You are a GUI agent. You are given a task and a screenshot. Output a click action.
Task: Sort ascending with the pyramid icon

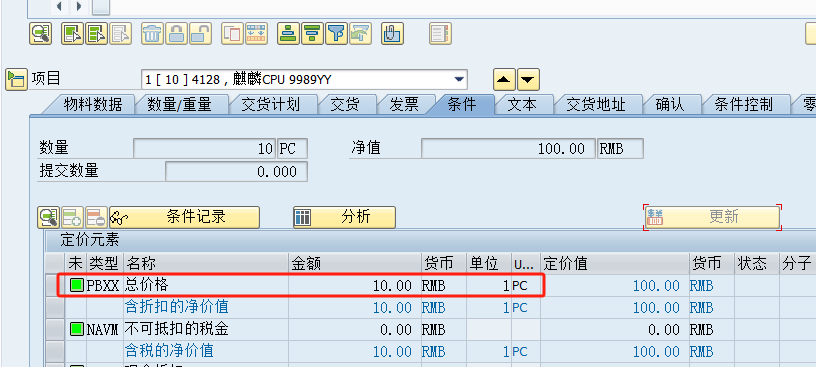[288, 34]
